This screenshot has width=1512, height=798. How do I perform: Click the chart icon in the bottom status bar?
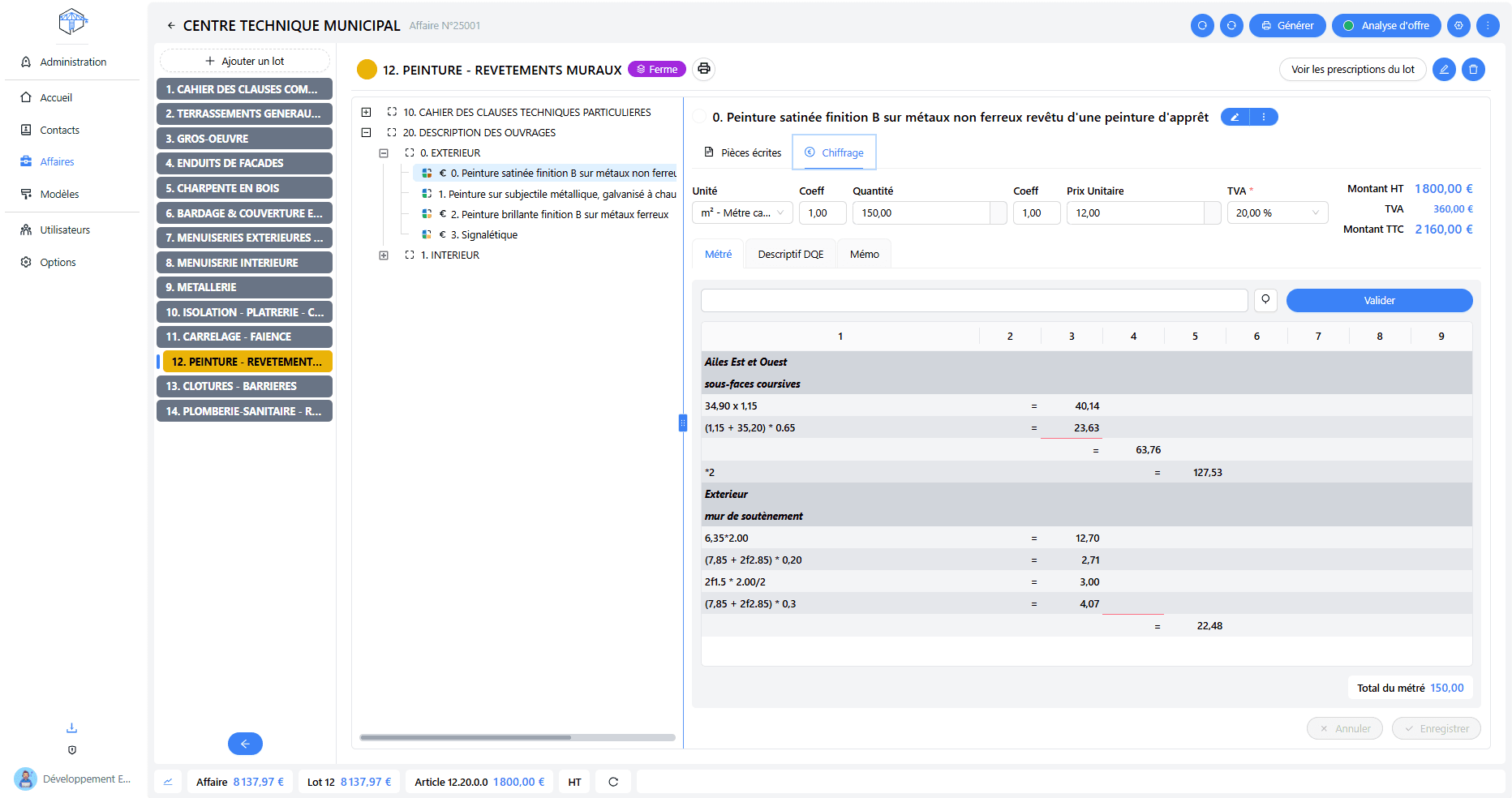pyautogui.click(x=168, y=782)
